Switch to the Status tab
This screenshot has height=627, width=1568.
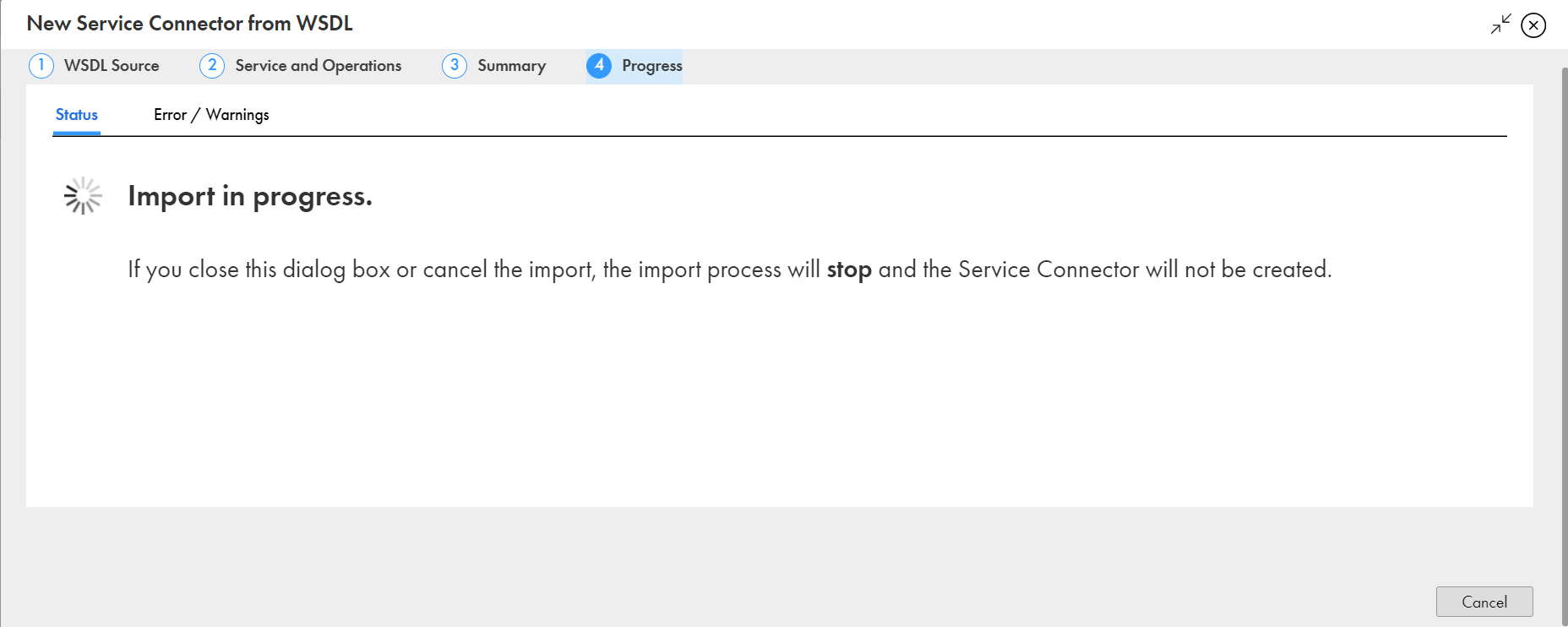[77, 115]
